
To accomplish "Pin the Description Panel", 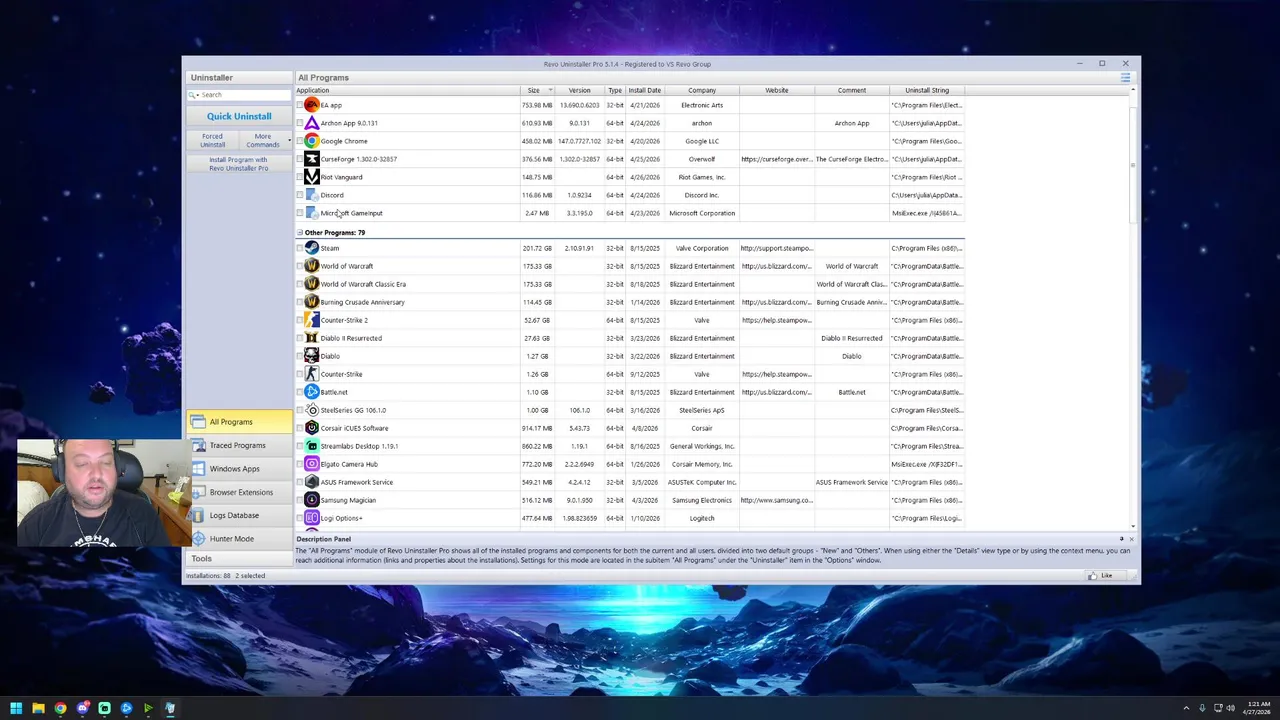I will coord(1121,539).
